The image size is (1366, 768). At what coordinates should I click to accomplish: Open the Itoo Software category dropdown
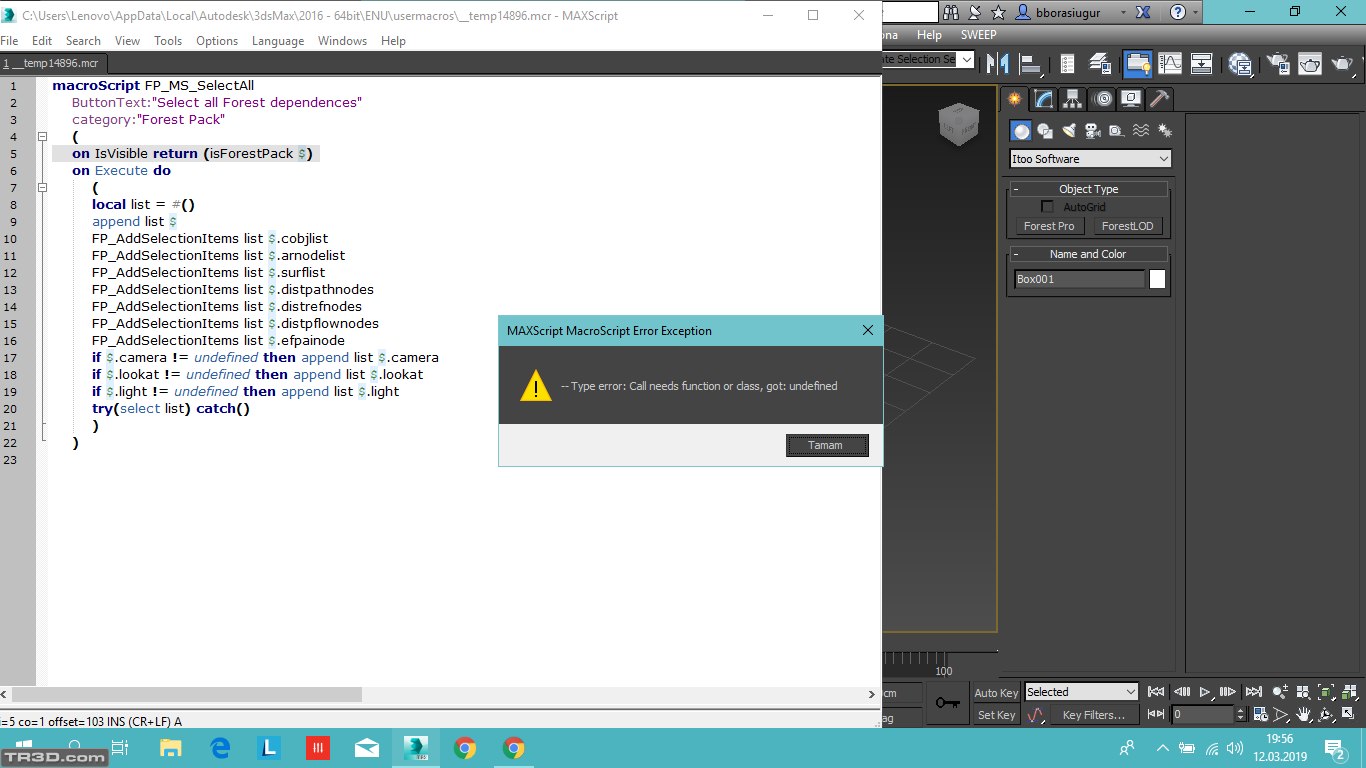coord(1090,159)
